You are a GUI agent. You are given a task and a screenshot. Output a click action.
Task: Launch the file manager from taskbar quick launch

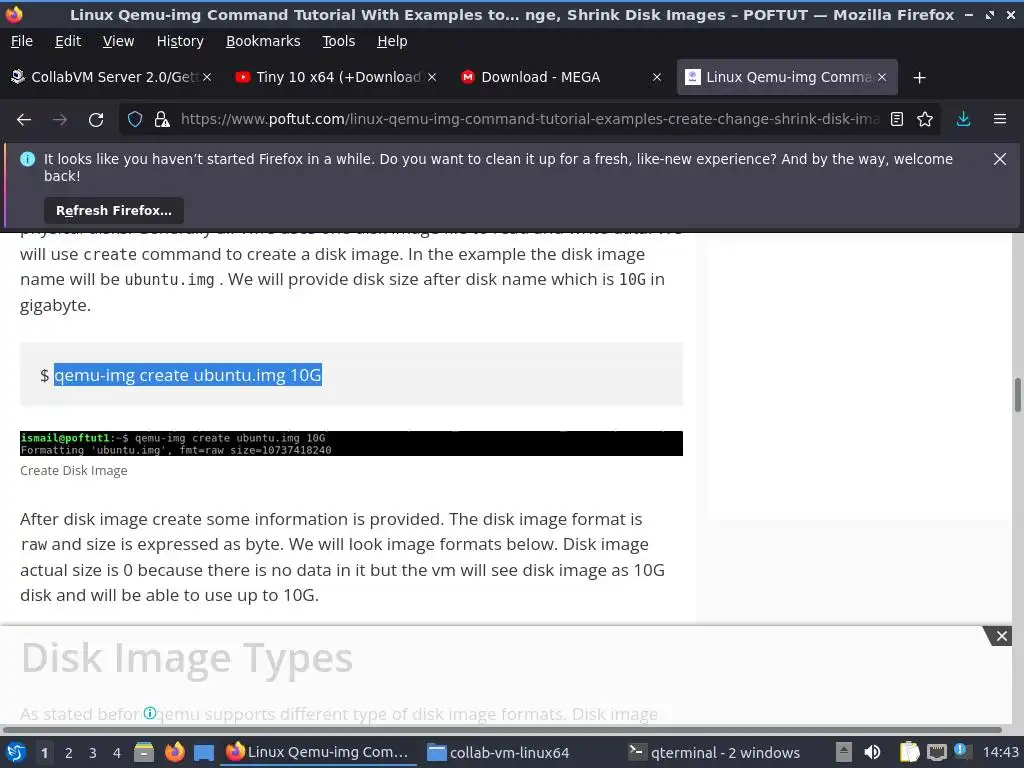[x=144, y=752]
